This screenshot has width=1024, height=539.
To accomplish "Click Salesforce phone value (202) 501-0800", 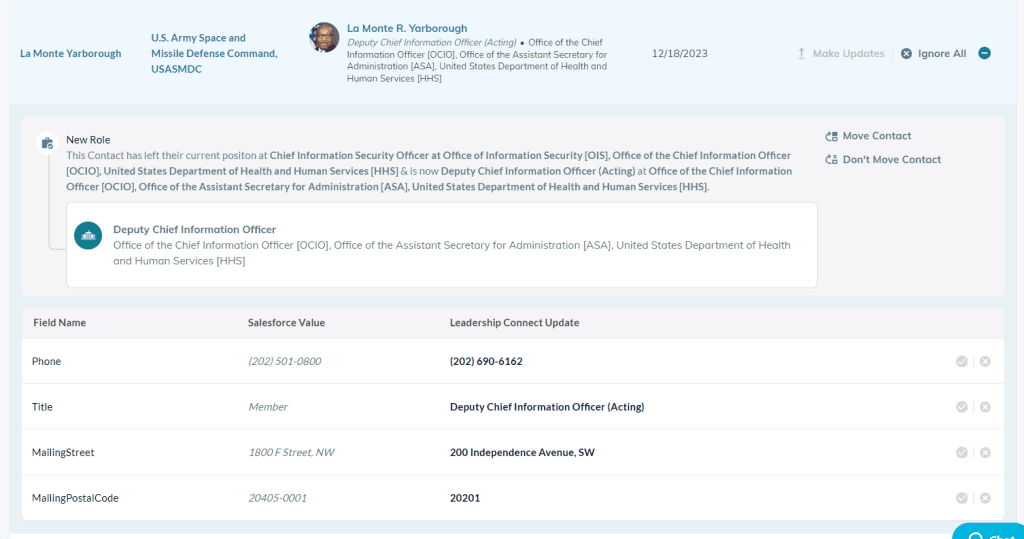I will 285,361.
